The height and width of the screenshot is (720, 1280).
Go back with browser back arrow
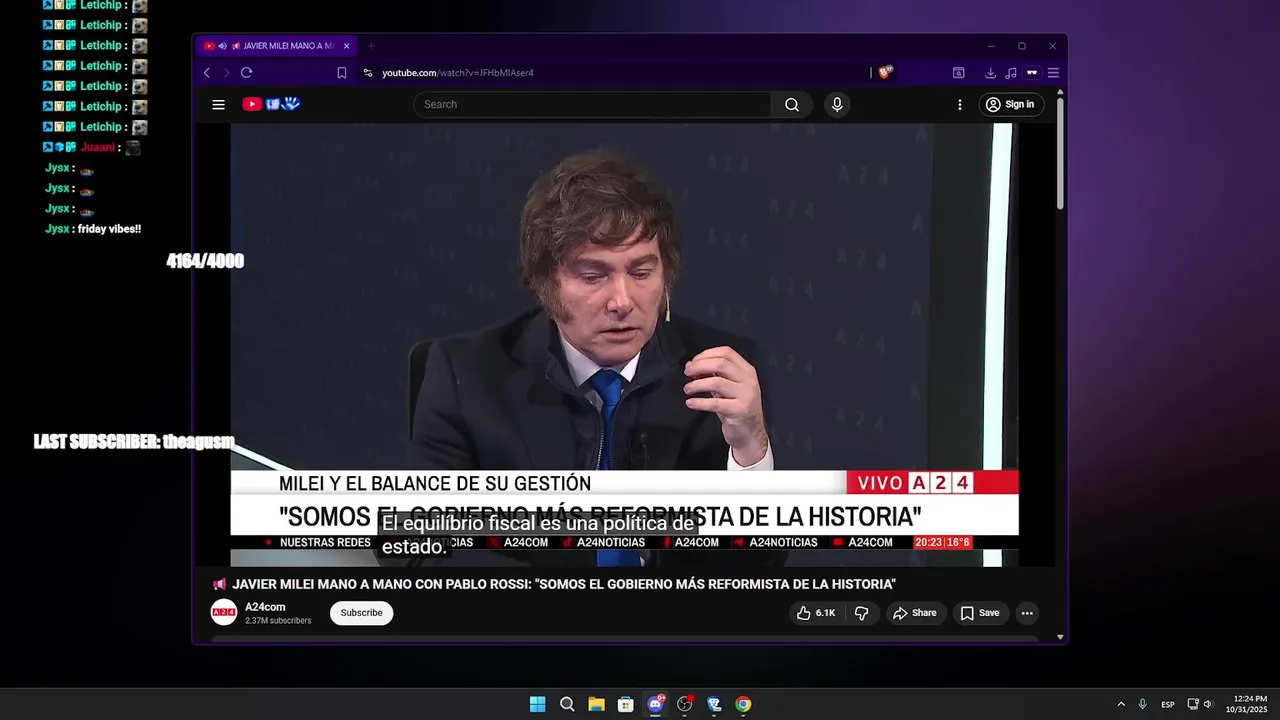(207, 72)
